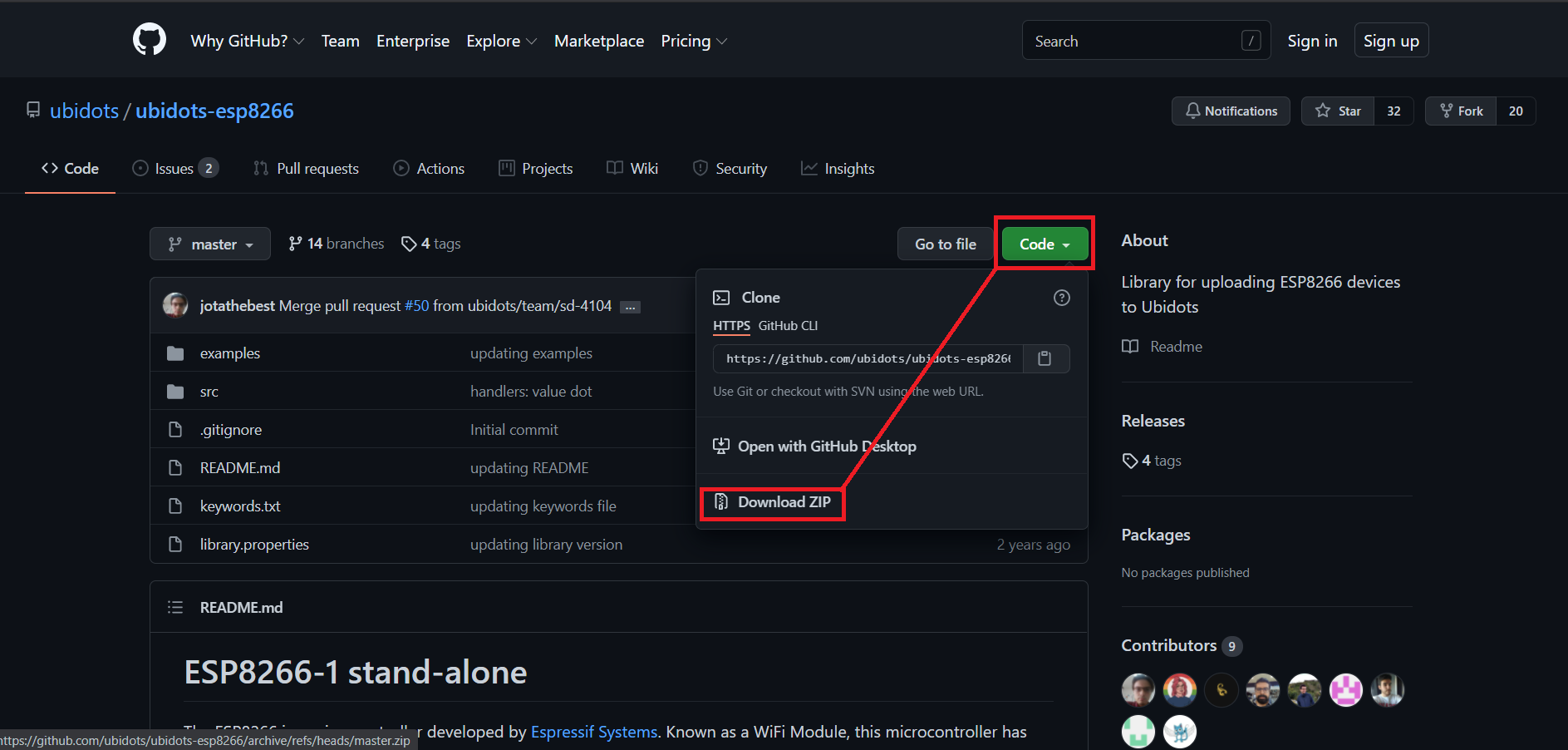
Task: Select the HTTPS clone tab
Action: 731,326
